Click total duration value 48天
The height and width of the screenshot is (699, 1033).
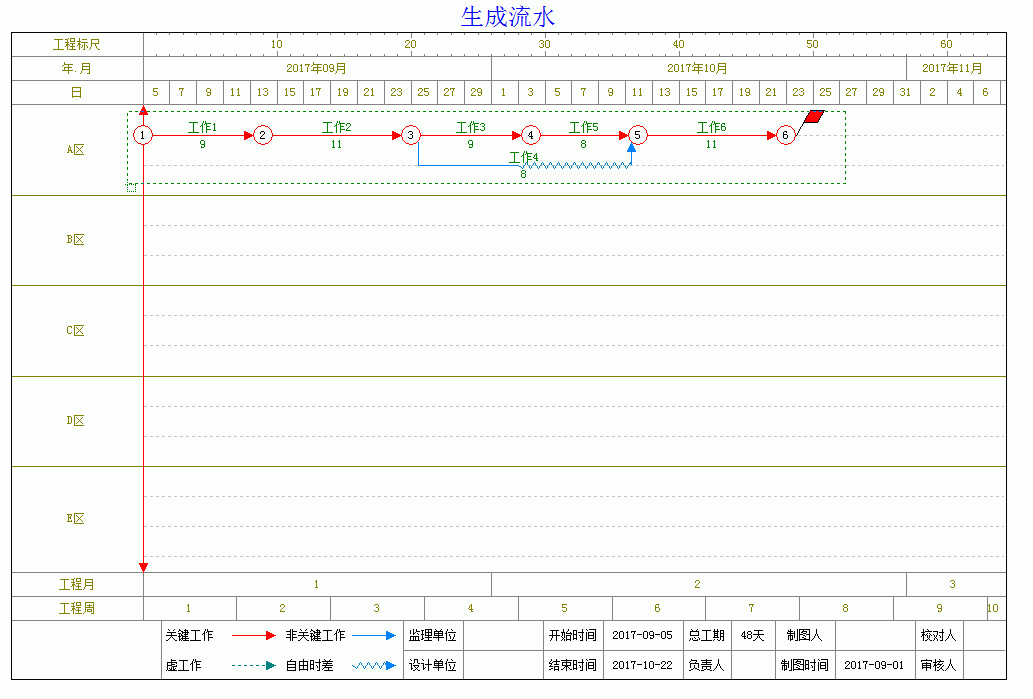point(753,636)
